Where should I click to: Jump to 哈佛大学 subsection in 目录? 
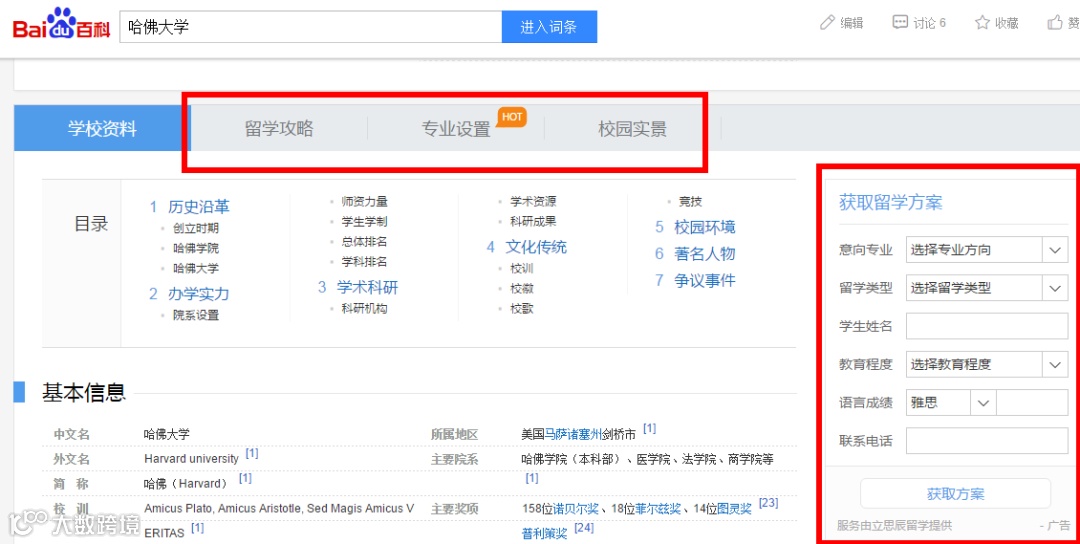click(196, 268)
